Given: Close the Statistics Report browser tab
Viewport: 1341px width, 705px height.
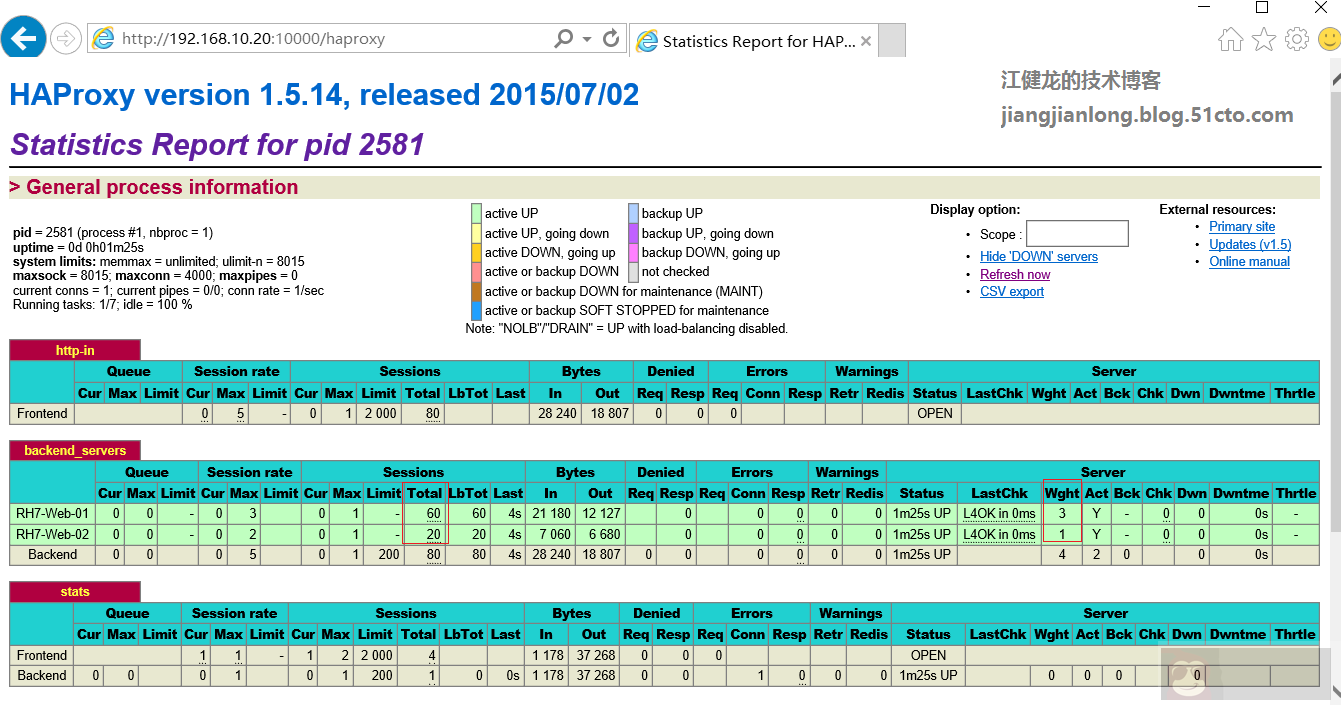Looking at the screenshot, I should coord(866,40).
